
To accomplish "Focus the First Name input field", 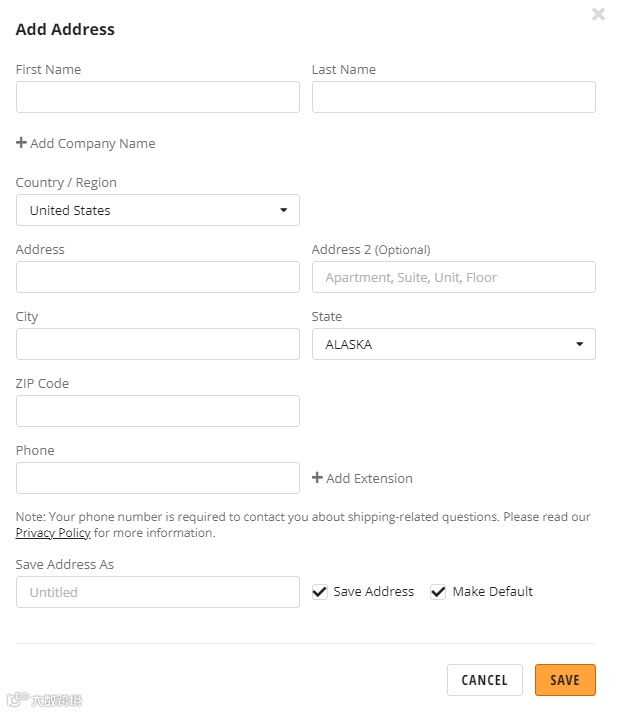I will tap(158, 97).
